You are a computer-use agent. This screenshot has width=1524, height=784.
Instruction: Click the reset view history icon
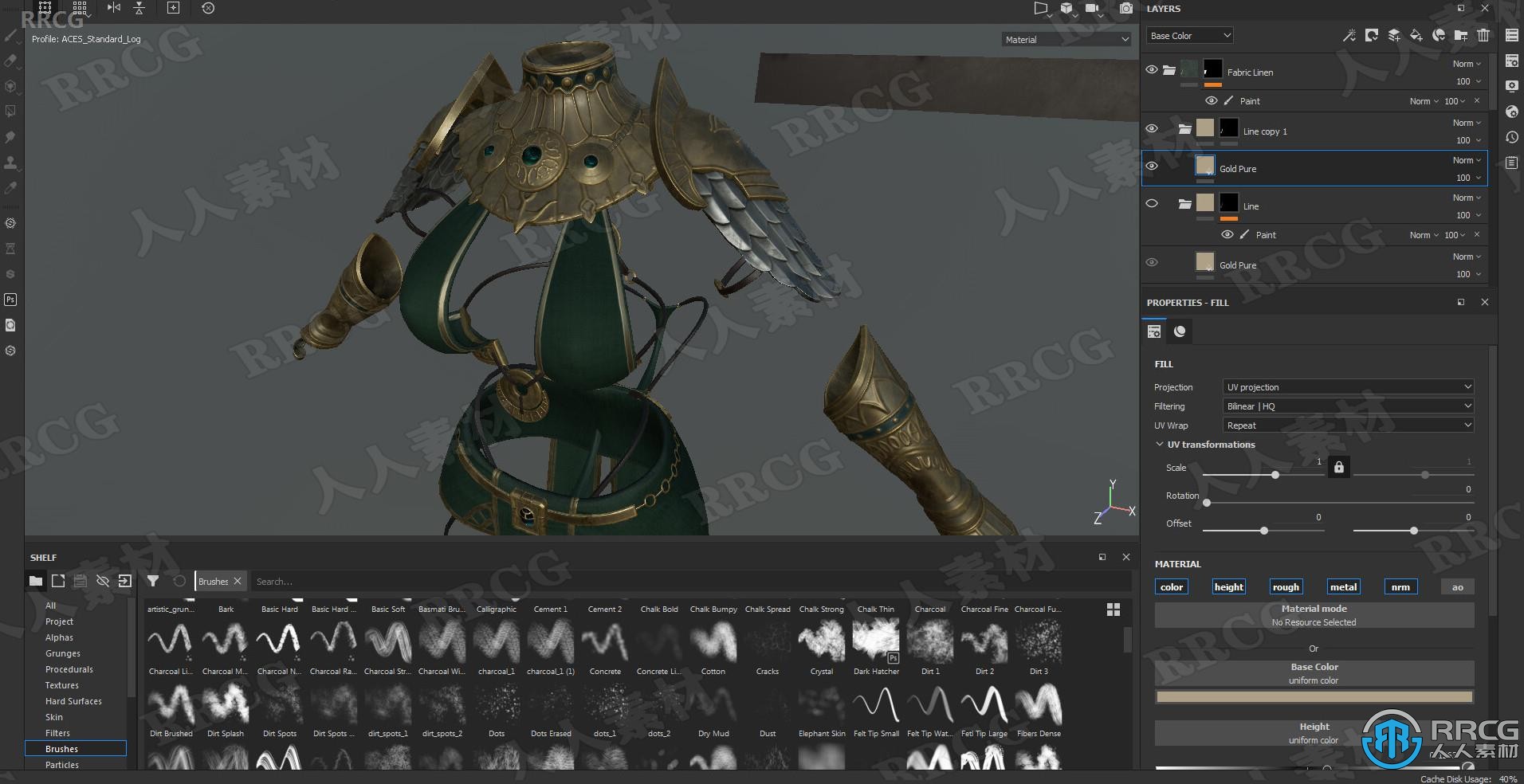[208, 8]
